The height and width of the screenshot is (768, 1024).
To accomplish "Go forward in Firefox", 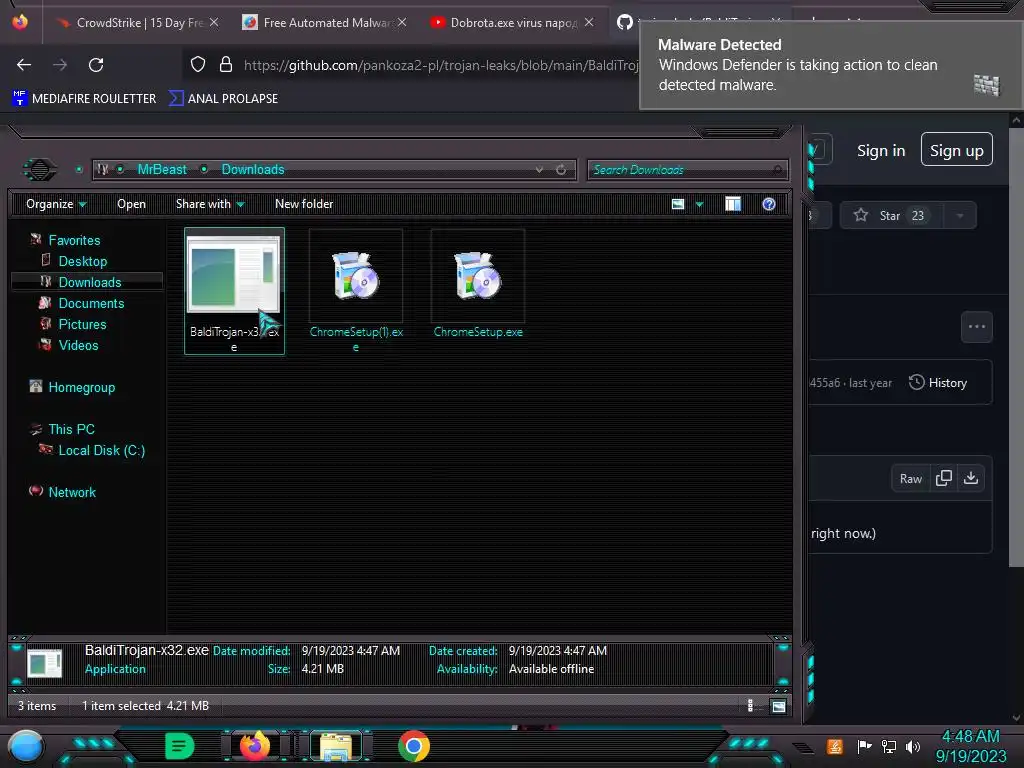I will click(60, 65).
